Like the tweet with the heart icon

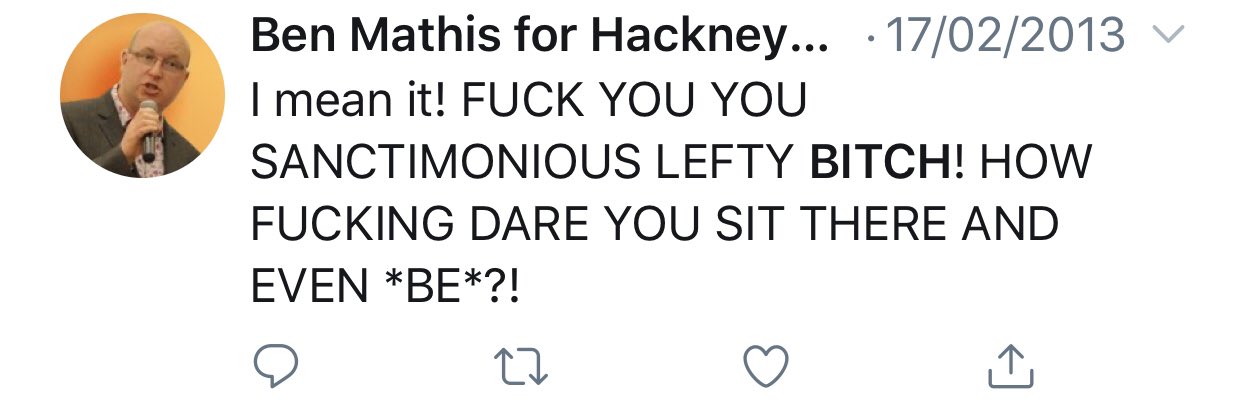(x=767, y=365)
